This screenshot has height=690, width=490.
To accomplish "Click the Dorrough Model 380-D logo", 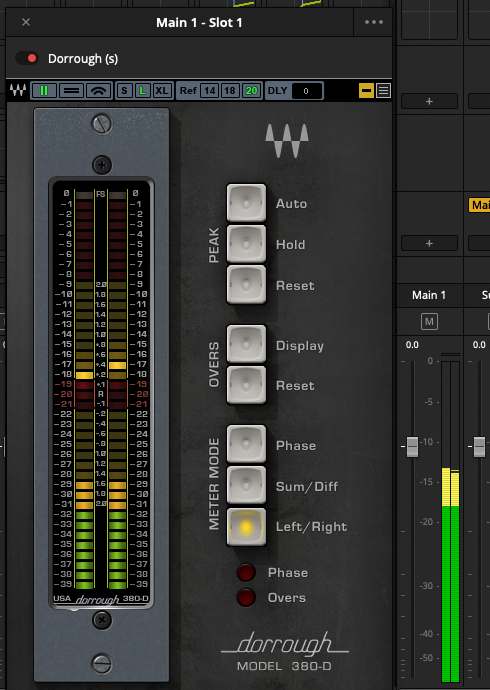I will [285, 651].
